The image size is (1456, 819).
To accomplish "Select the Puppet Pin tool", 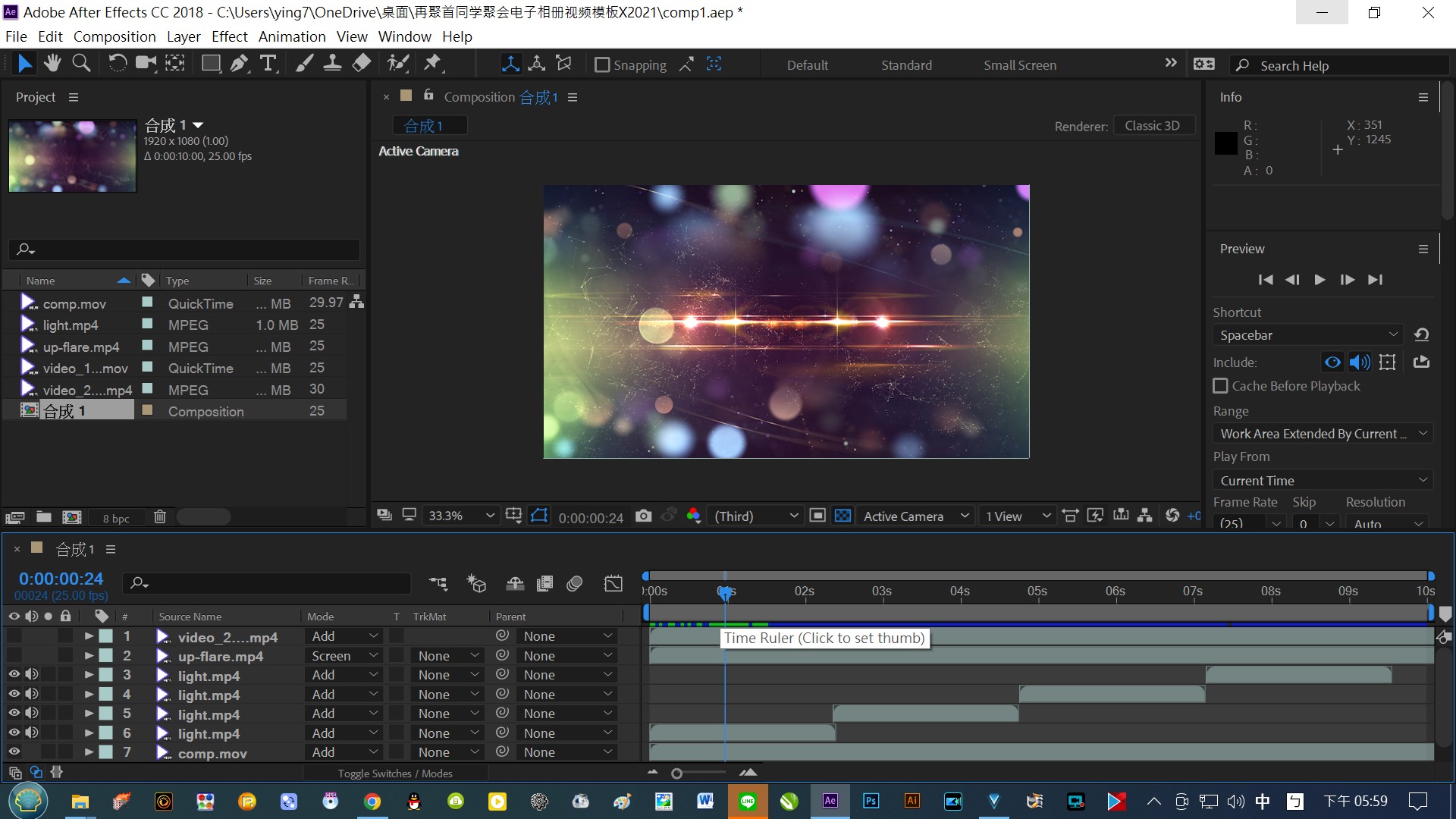I will pyautogui.click(x=432, y=64).
